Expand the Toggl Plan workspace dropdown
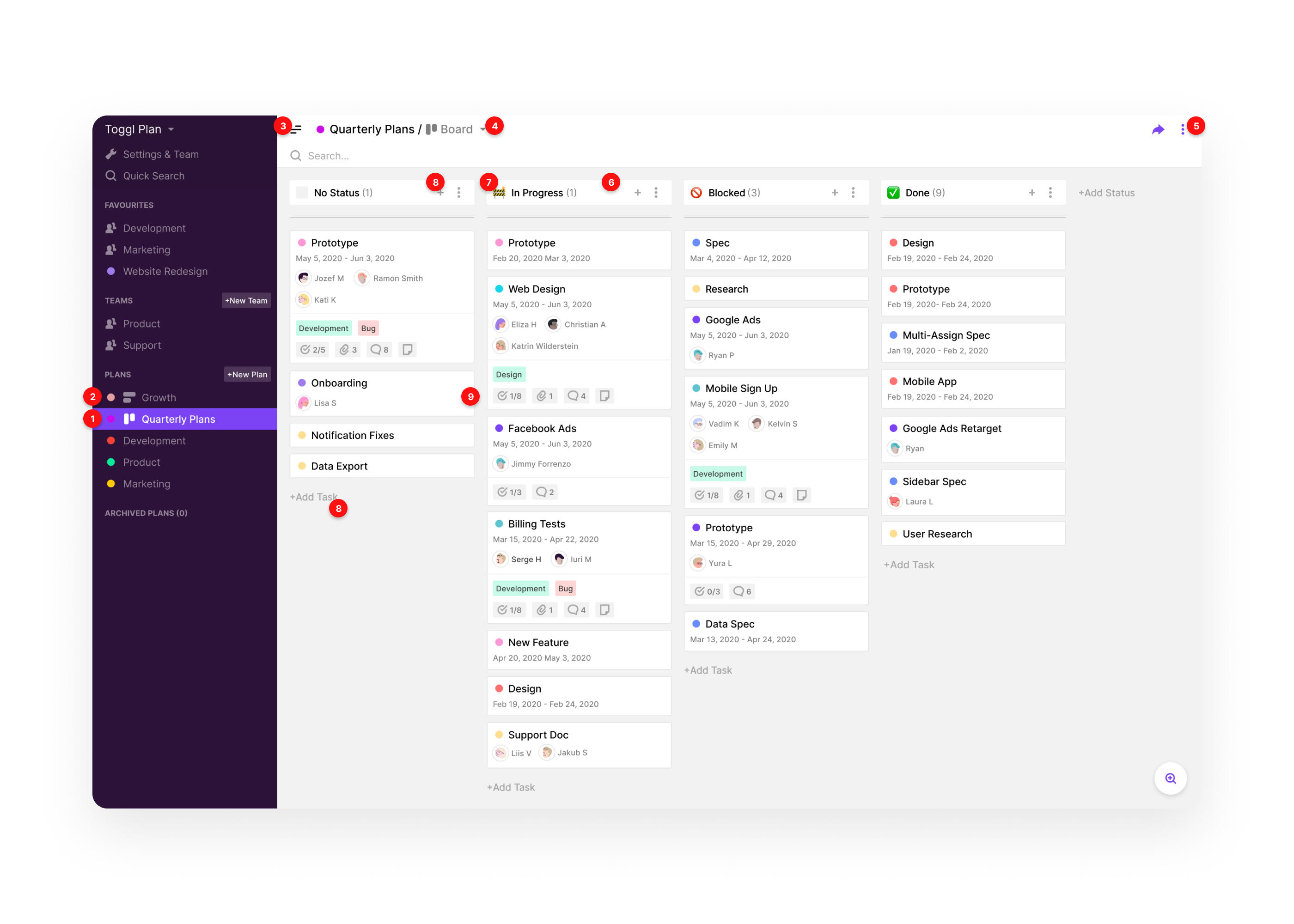 171,130
